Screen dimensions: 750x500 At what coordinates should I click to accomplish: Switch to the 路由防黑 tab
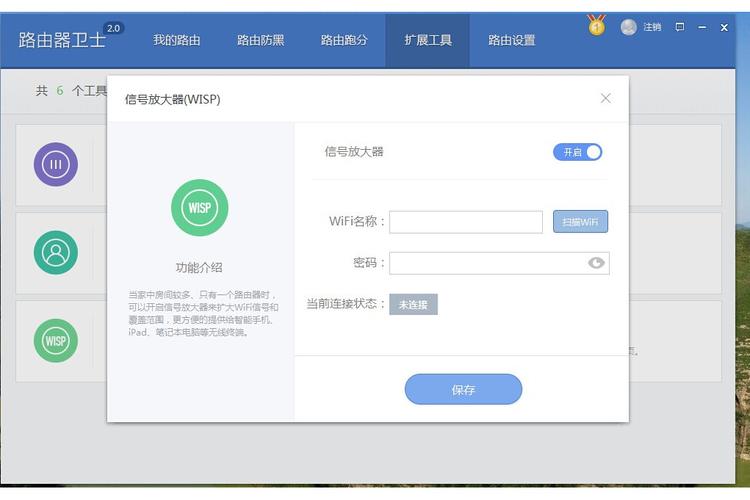[x=260, y=41]
